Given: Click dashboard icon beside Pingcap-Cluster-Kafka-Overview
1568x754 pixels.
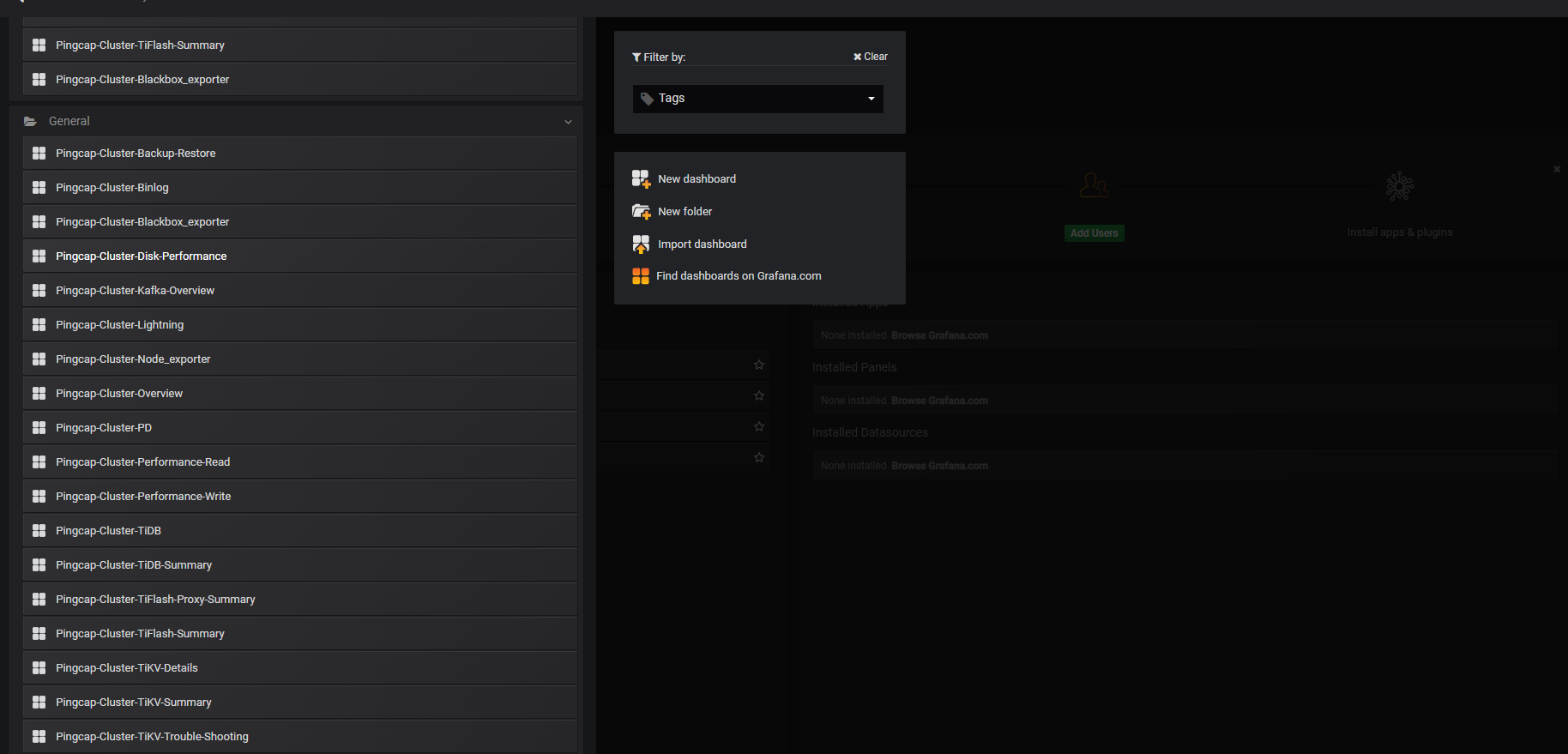Looking at the screenshot, I should (x=39, y=291).
